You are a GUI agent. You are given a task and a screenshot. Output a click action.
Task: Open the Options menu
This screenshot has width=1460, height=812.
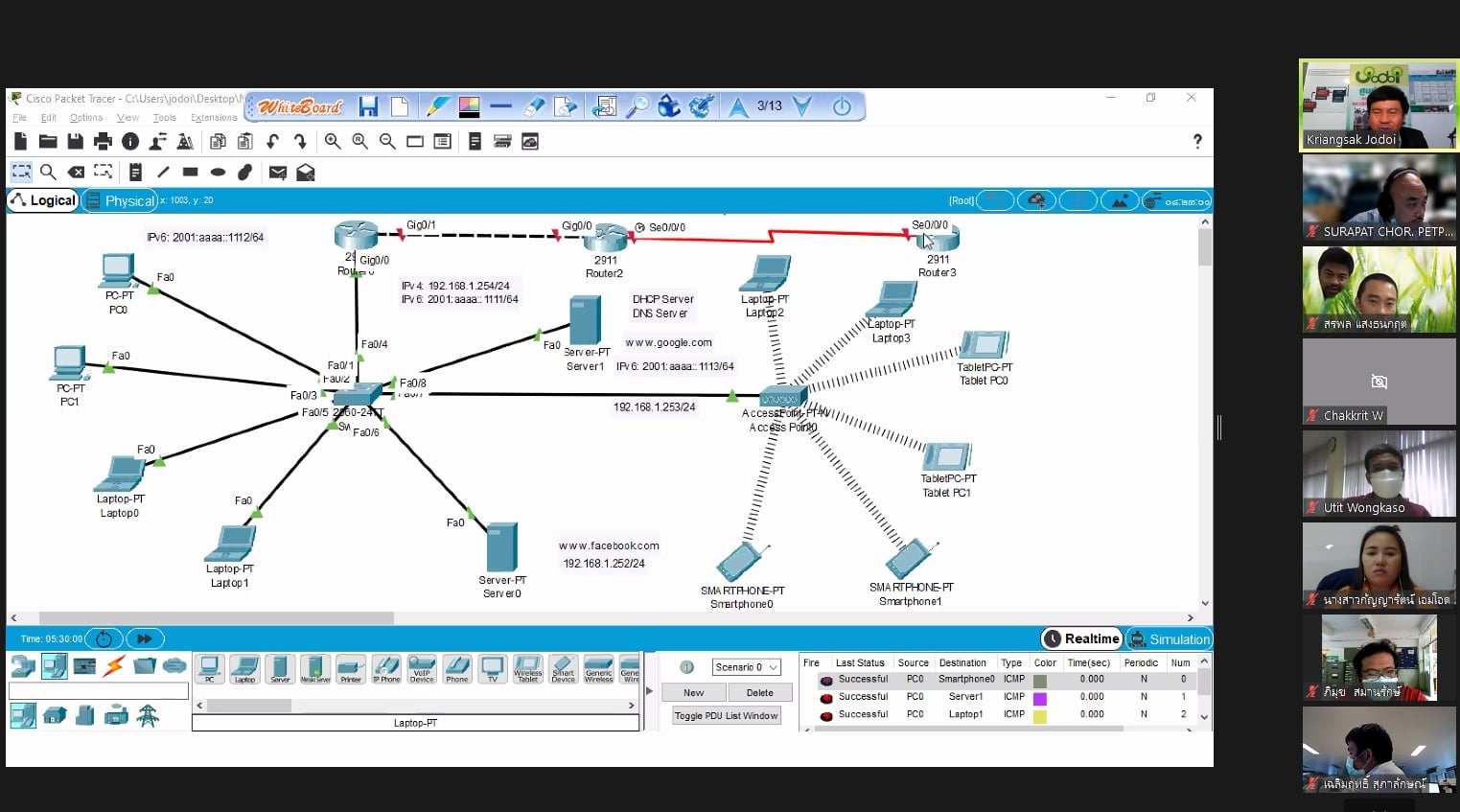pyautogui.click(x=86, y=118)
